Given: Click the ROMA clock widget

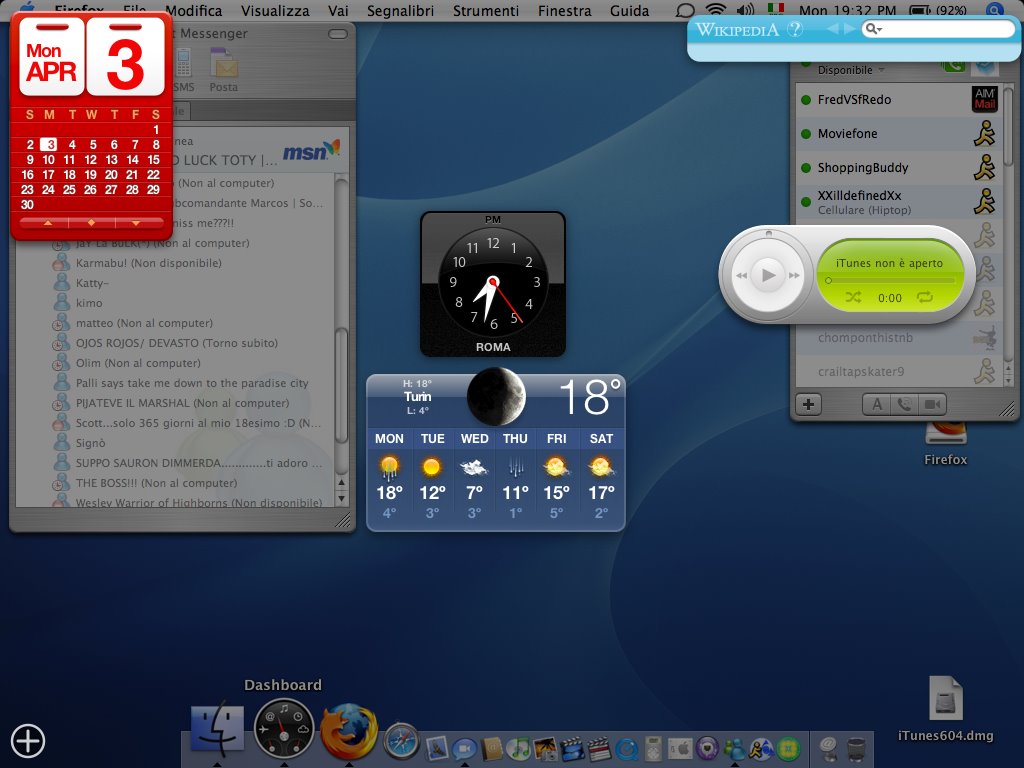Looking at the screenshot, I should 492,284.
